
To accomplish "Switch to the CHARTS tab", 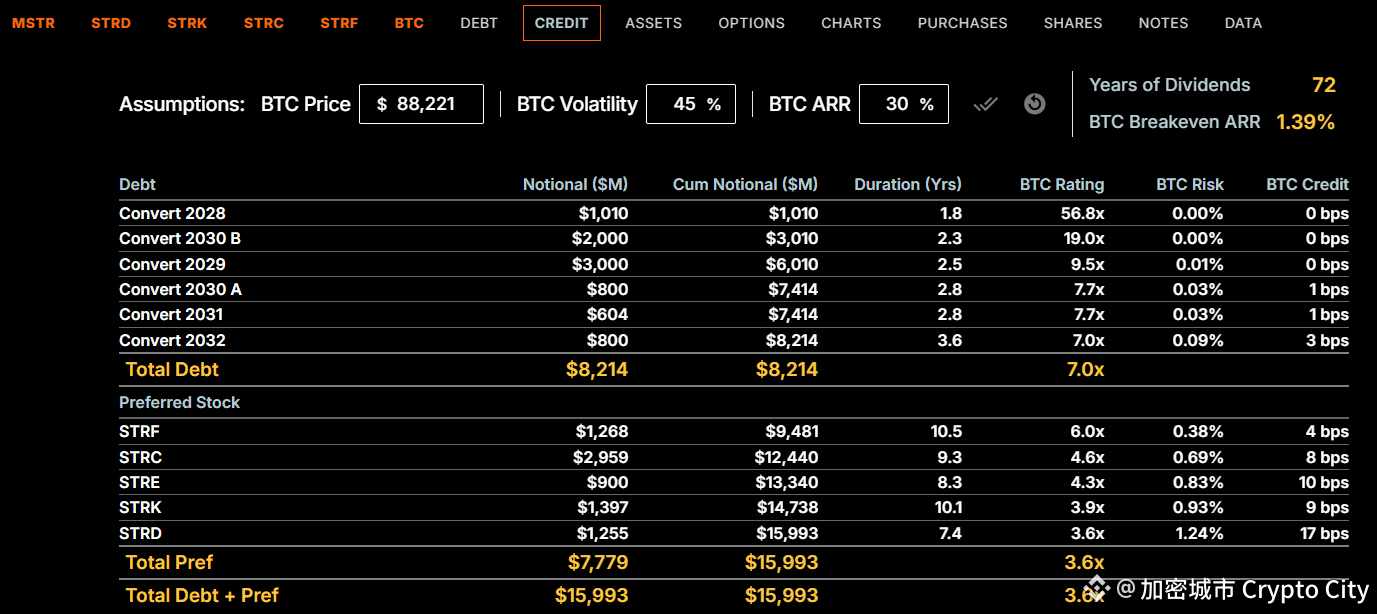I will [x=851, y=23].
